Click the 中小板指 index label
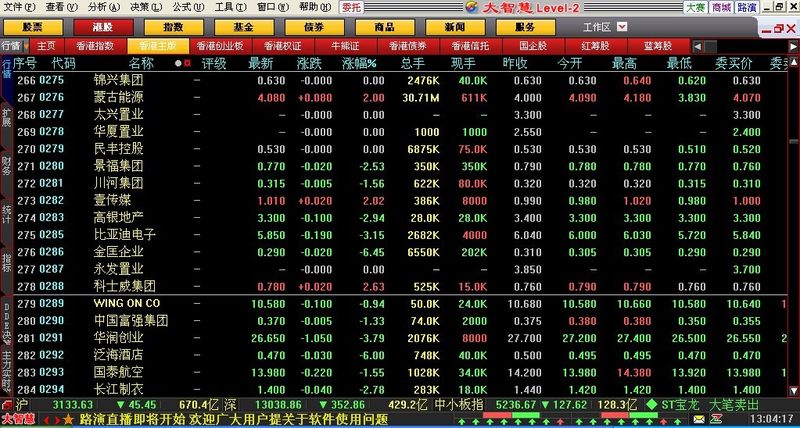This screenshot has width=800, height=428. tap(459, 405)
